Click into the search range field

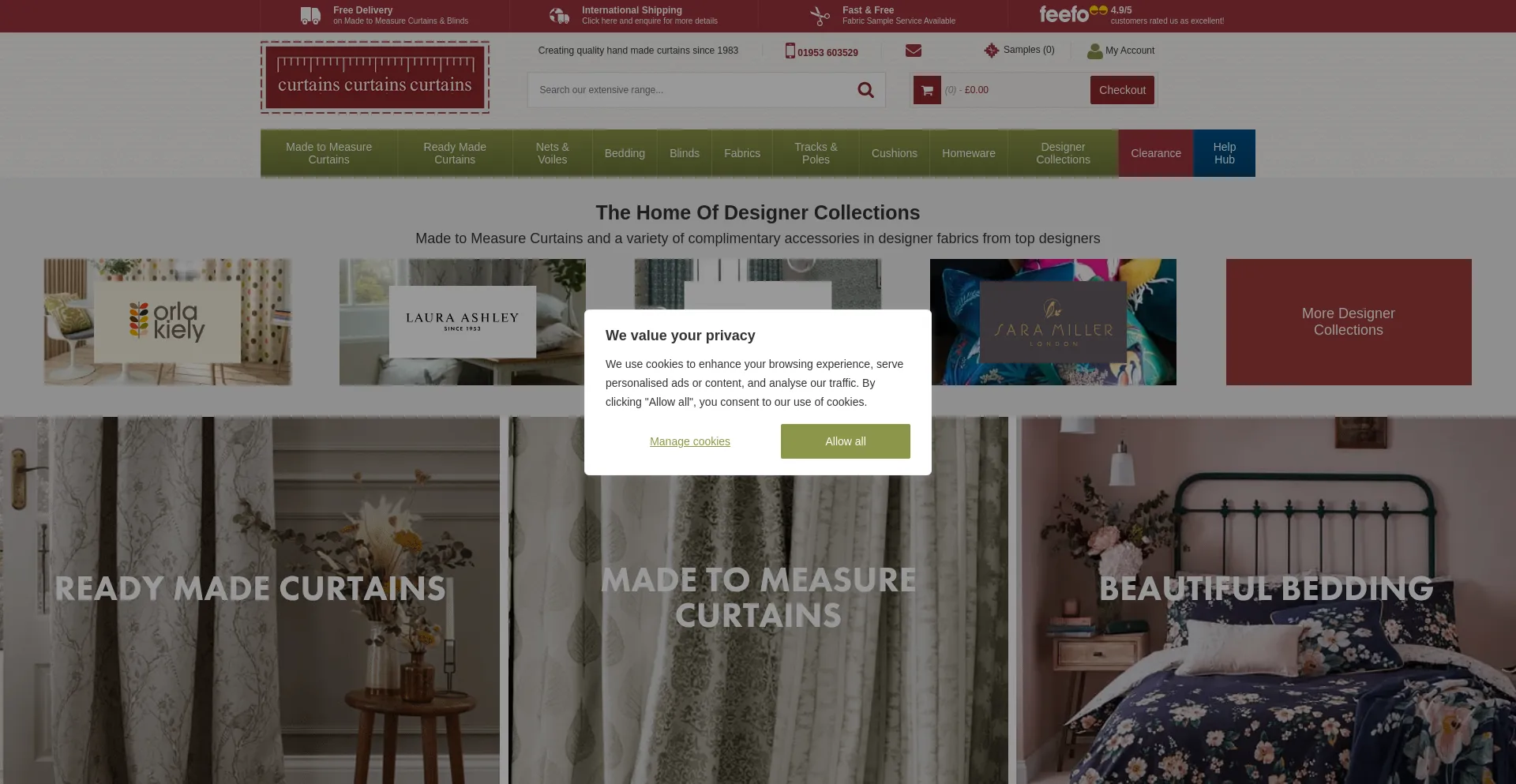[x=691, y=90]
